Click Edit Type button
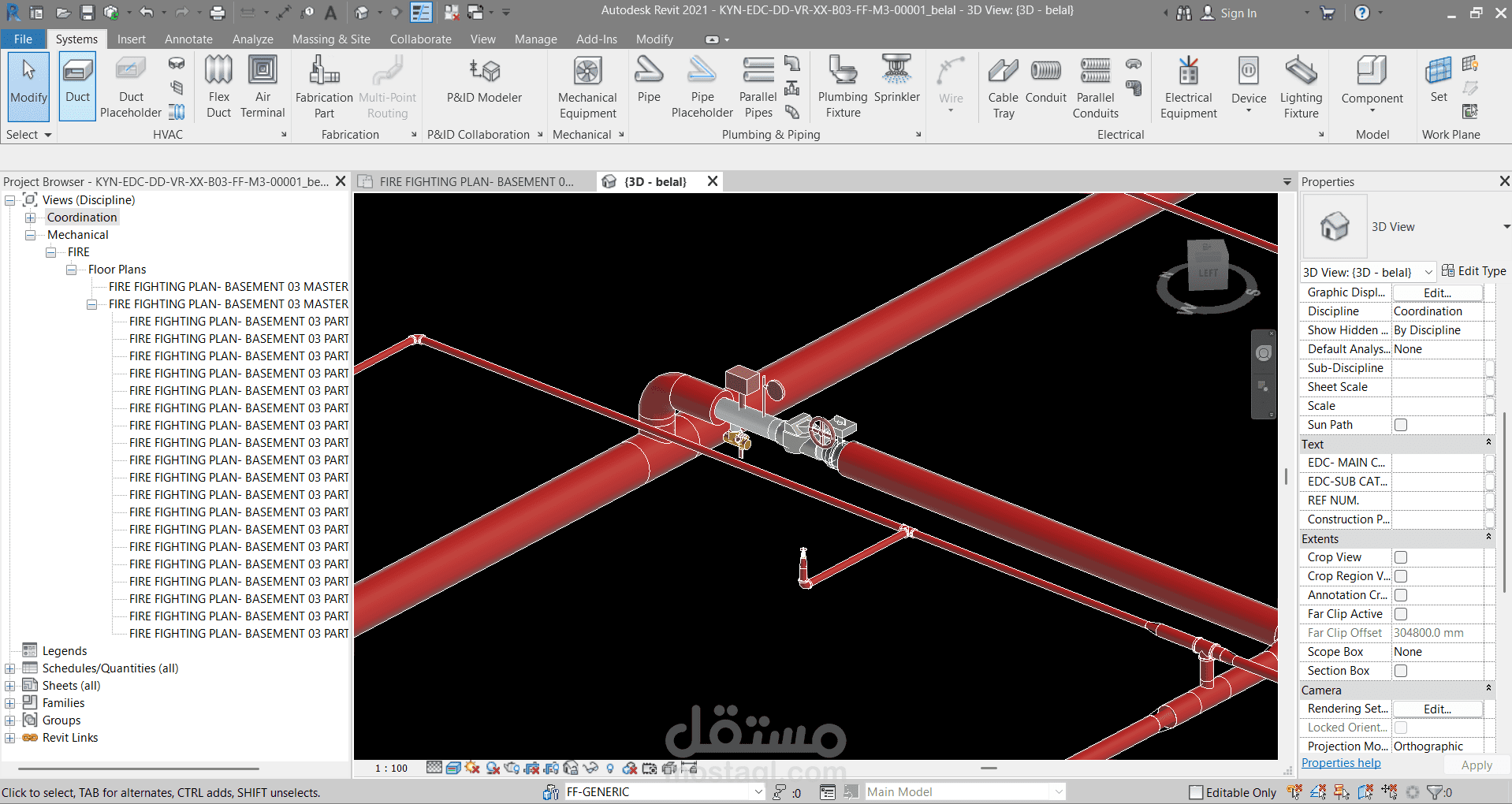The height and width of the screenshot is (804, 1512). point(1473,270)
